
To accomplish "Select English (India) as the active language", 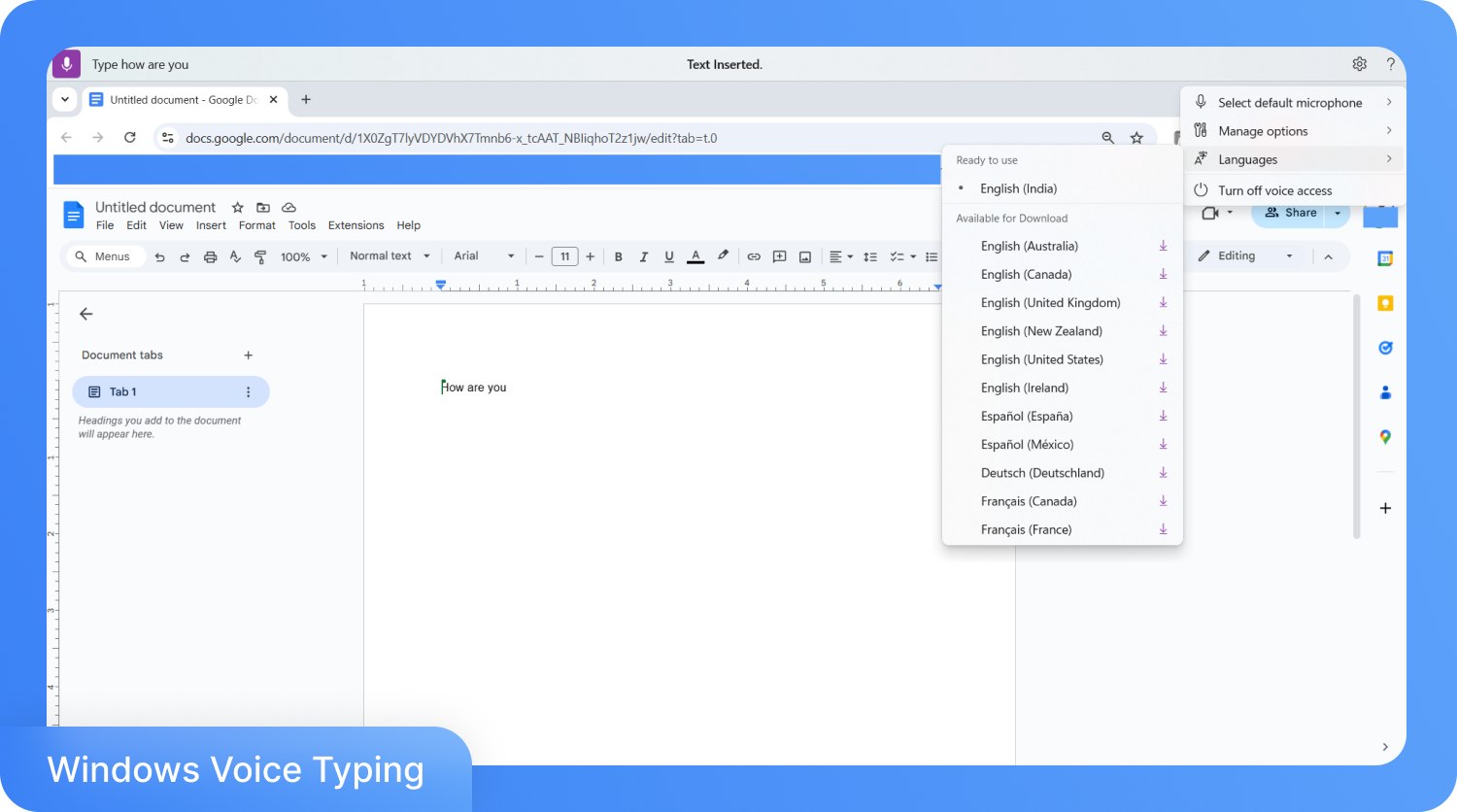I will point(1020,187).
